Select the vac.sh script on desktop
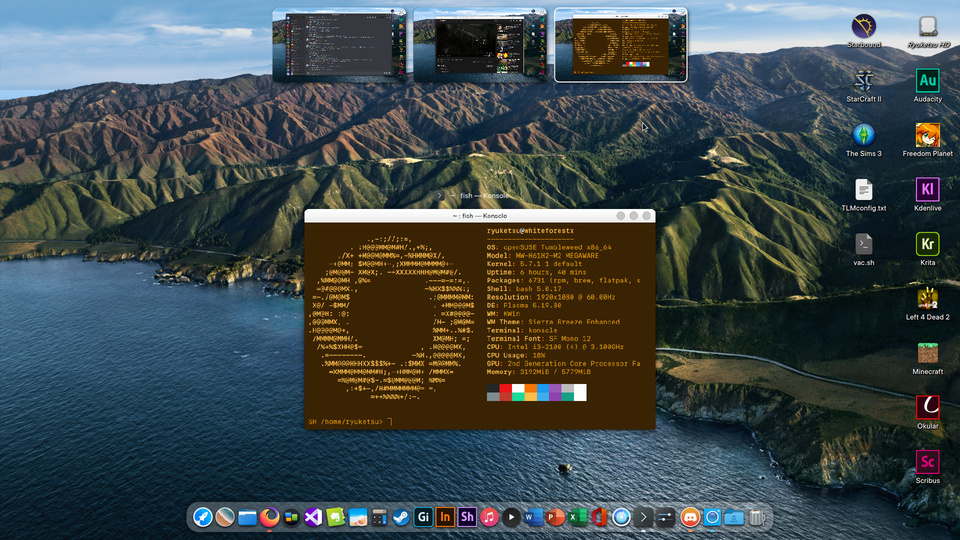 (x=864, y=244)
